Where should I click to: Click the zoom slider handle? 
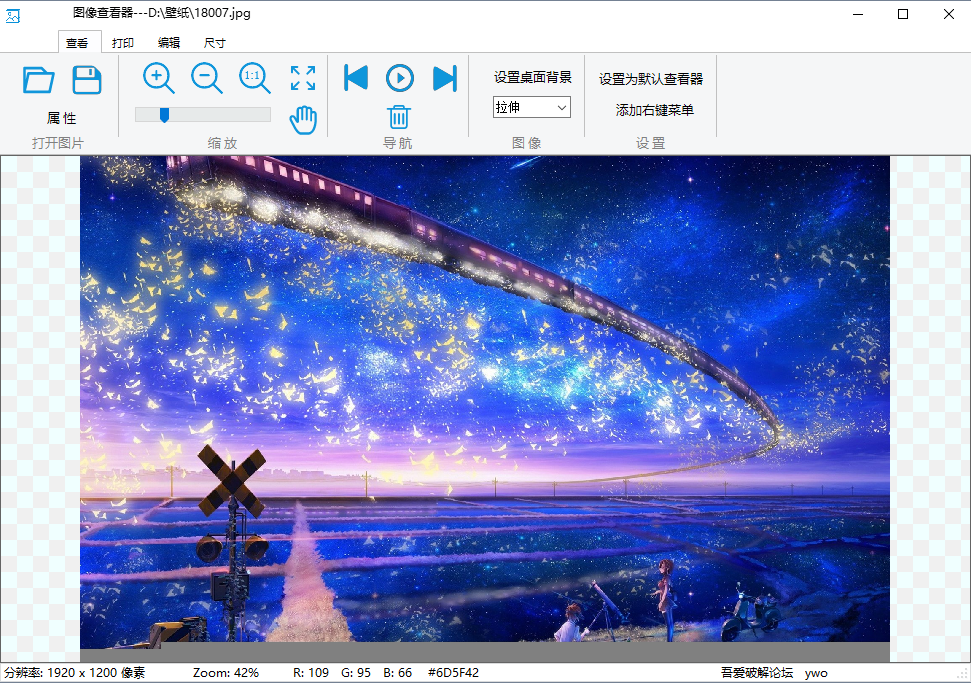click(x=164, y=115)
